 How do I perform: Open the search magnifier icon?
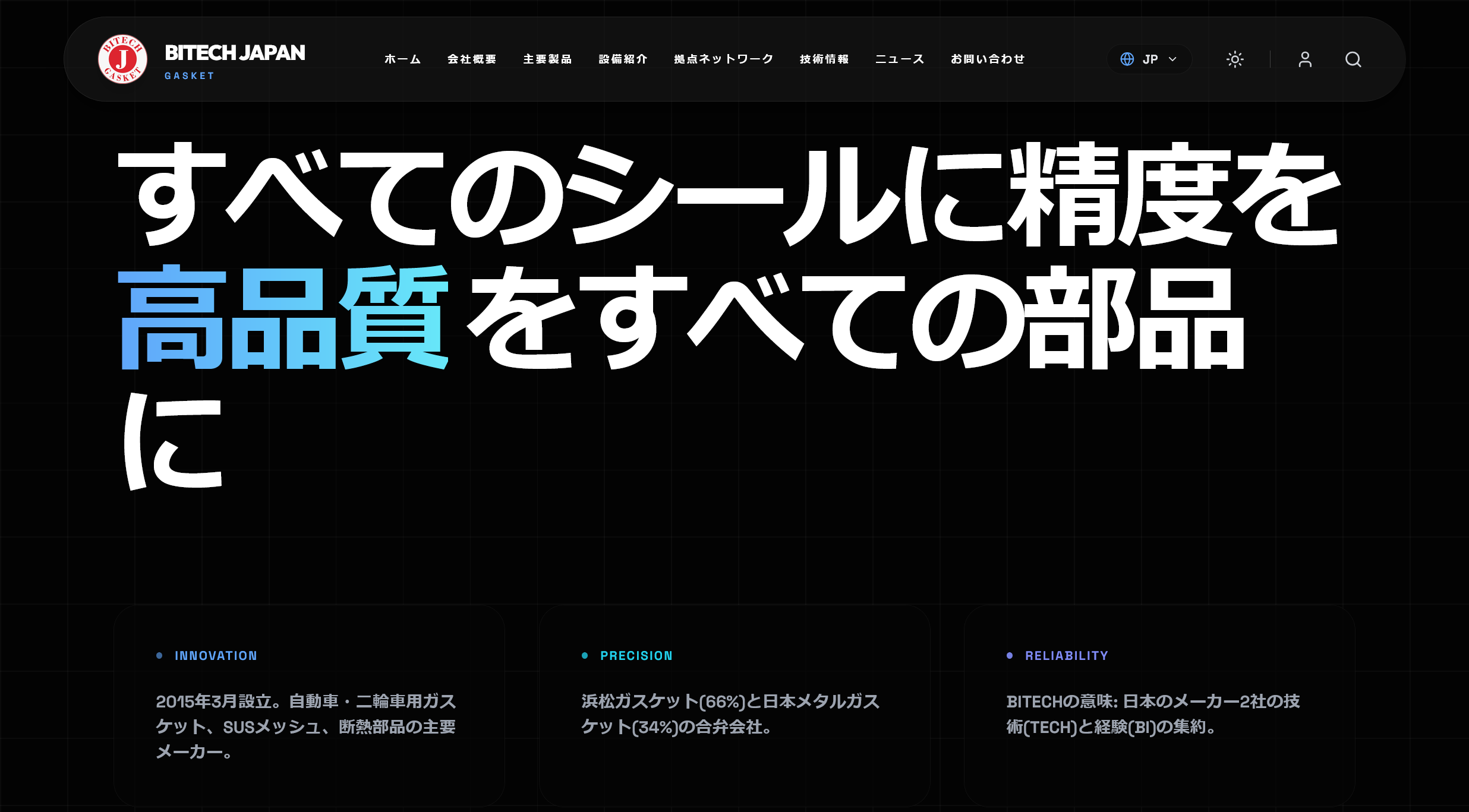[1353, 59]
